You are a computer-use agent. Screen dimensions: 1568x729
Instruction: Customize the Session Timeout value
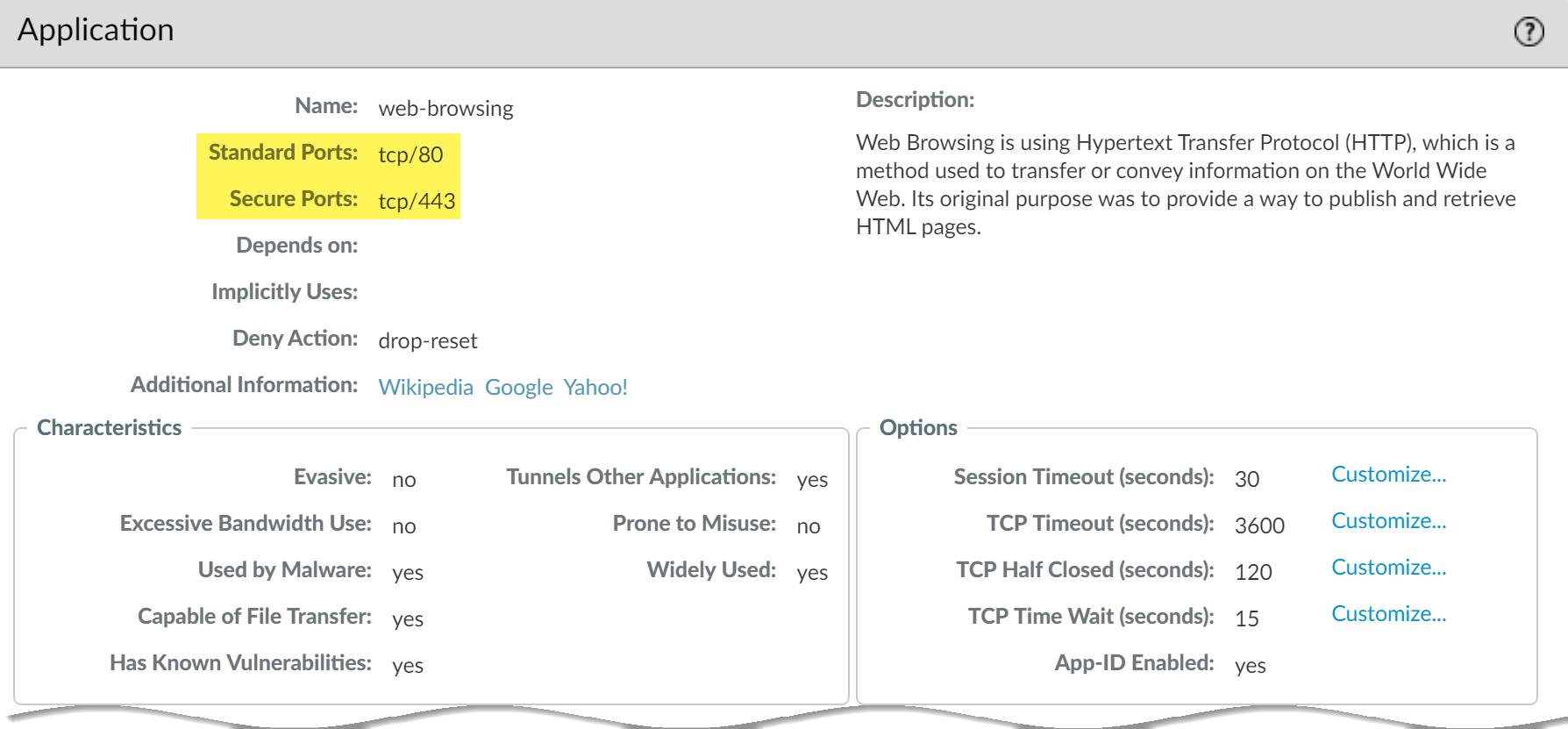(1388, 475)
